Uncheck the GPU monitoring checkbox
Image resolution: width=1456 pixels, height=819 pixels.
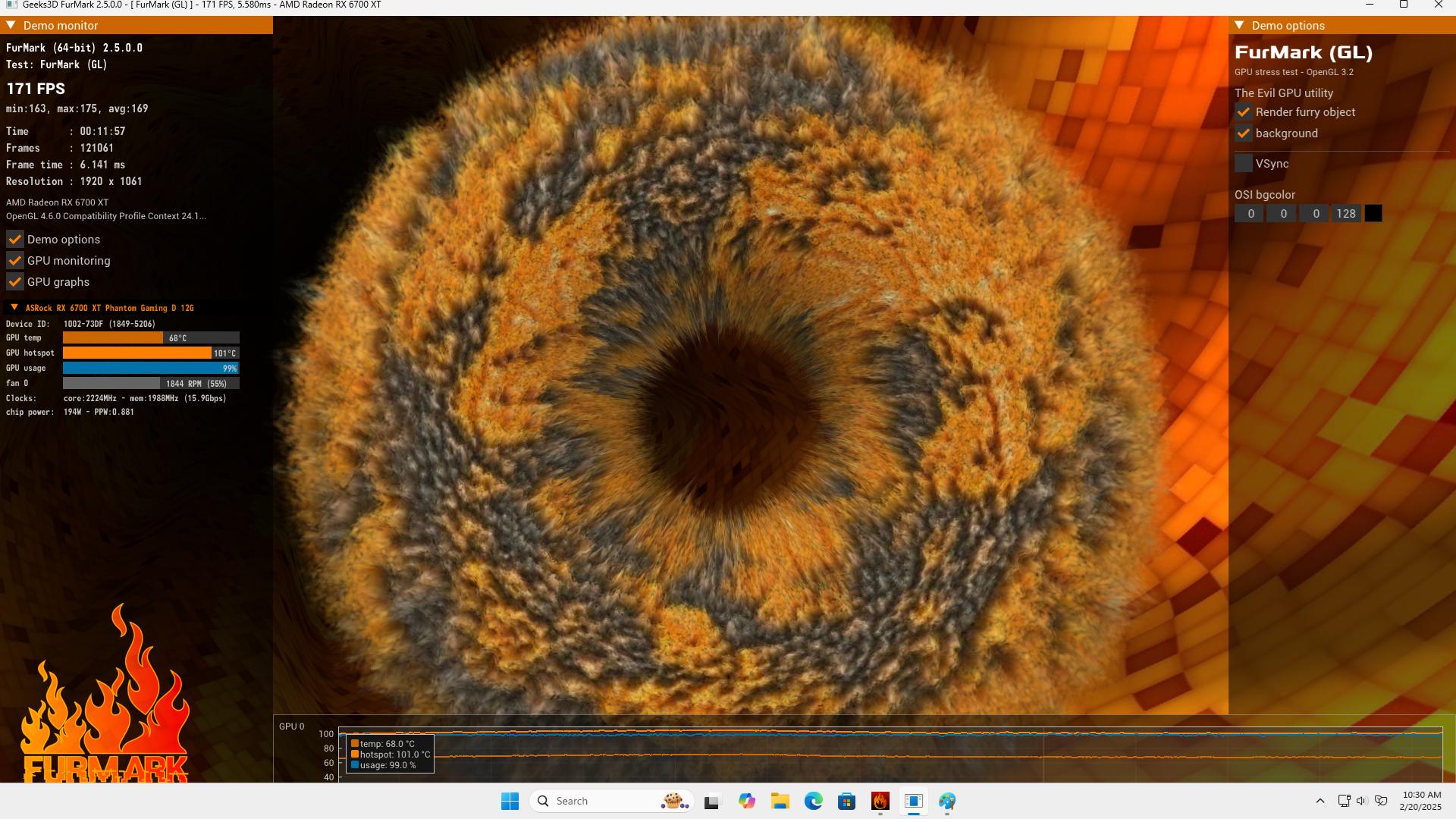pyautogui.click(x=15, y=260)
